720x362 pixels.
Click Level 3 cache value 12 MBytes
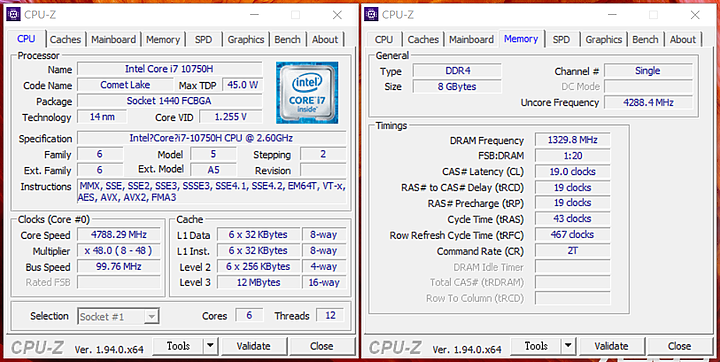click(259, 283)
